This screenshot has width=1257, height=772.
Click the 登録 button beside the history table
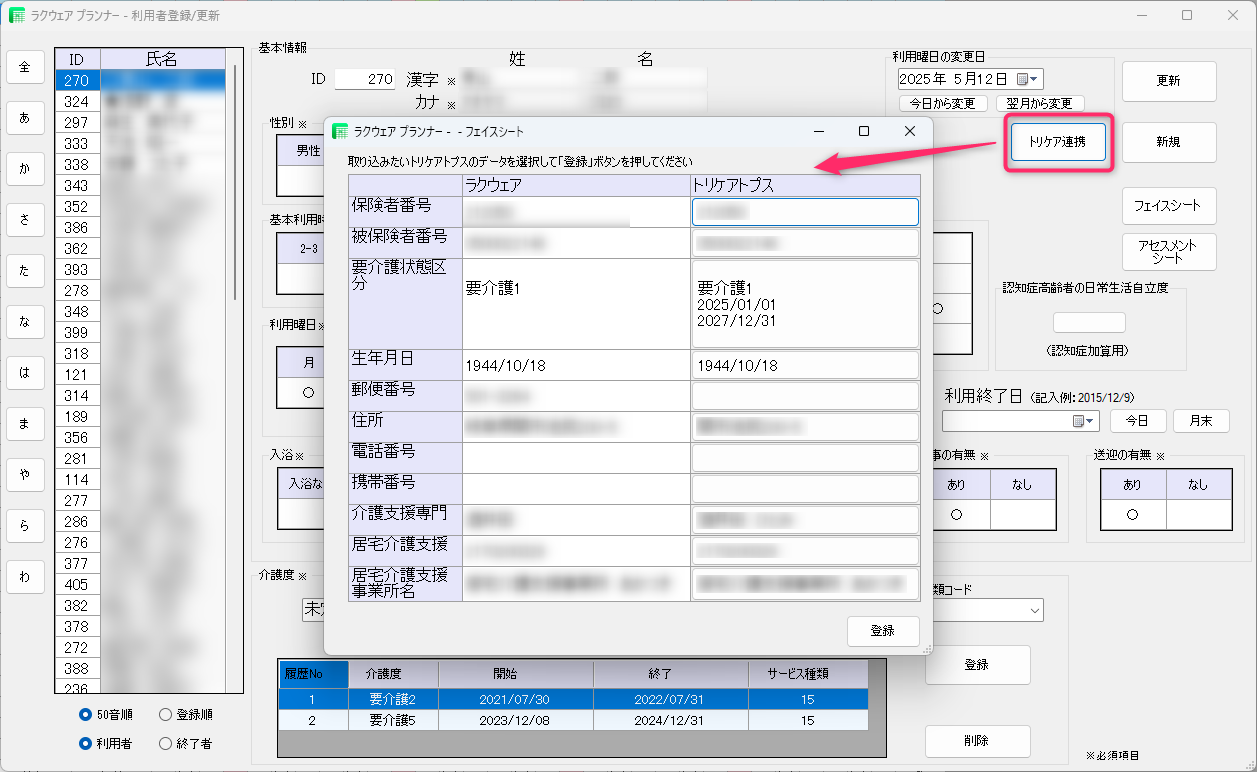click(x=977, y=665)
